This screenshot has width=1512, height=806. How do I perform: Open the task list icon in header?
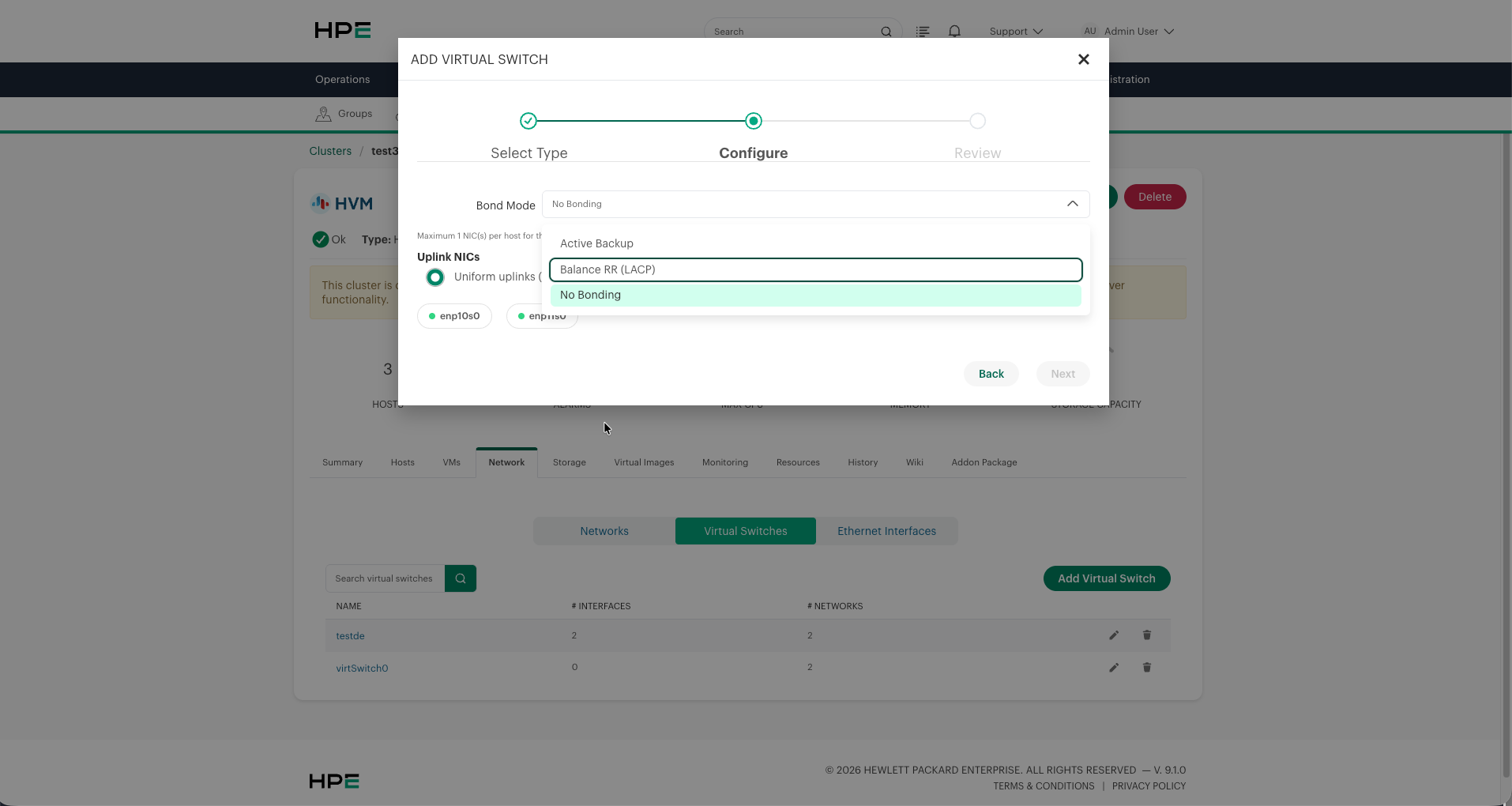click(x=922, y=32)
